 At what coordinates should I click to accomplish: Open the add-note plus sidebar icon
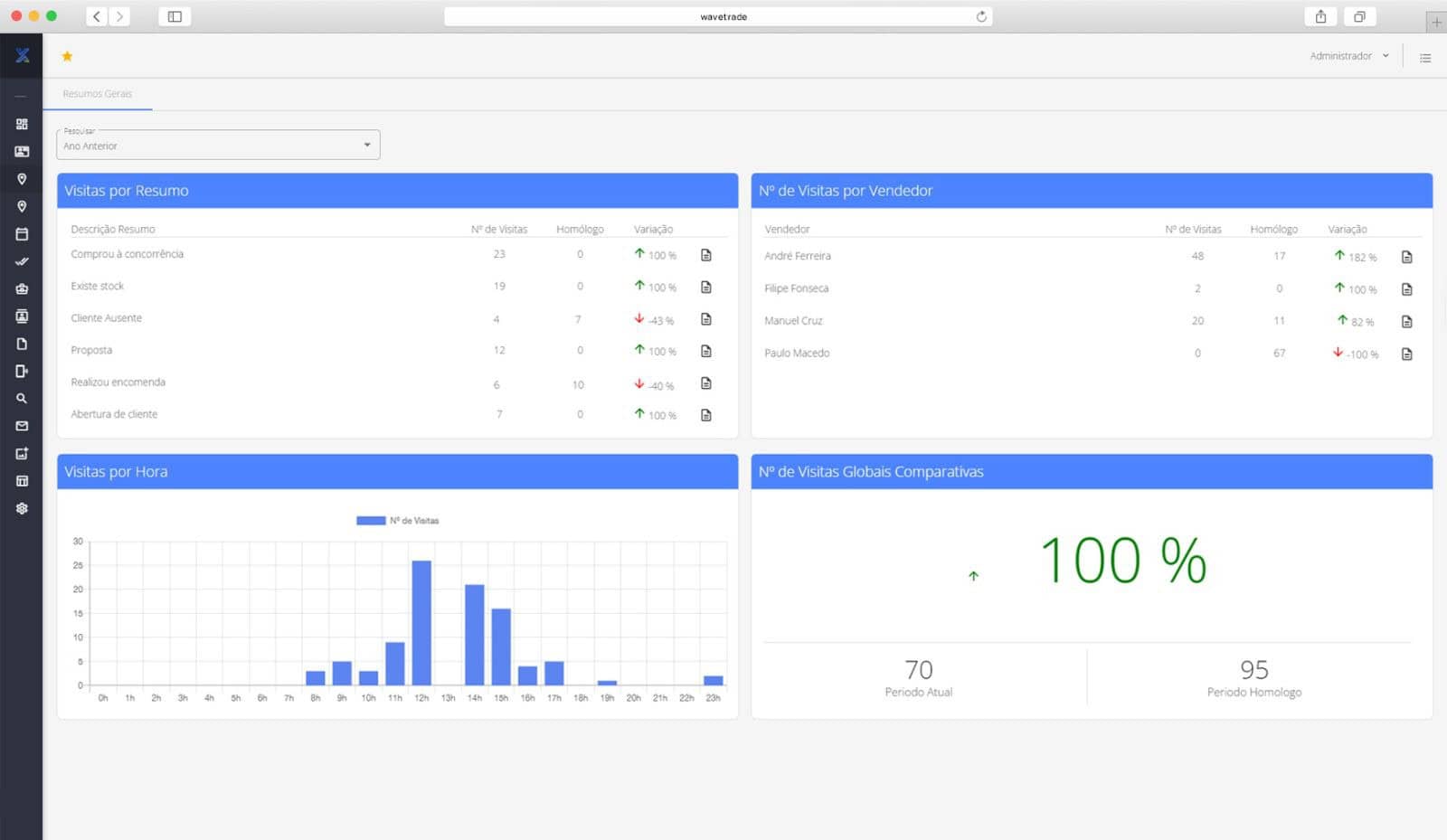click(x=22, y=453)
